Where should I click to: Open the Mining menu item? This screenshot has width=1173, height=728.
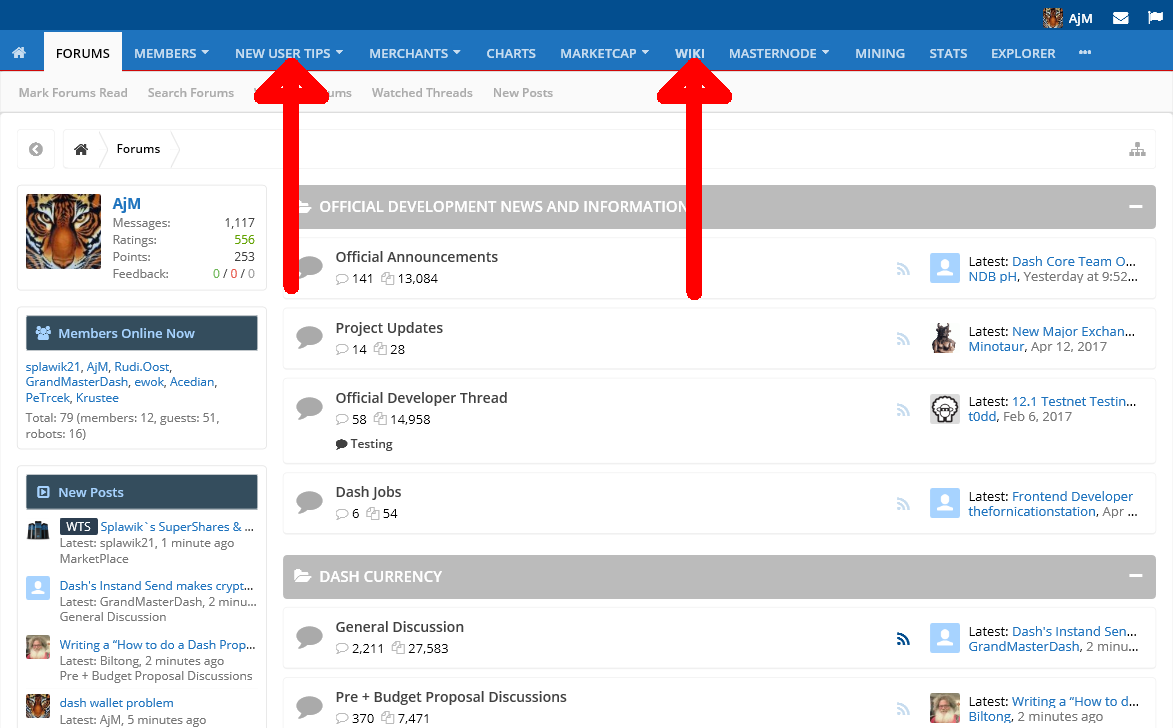click(880, 53)
